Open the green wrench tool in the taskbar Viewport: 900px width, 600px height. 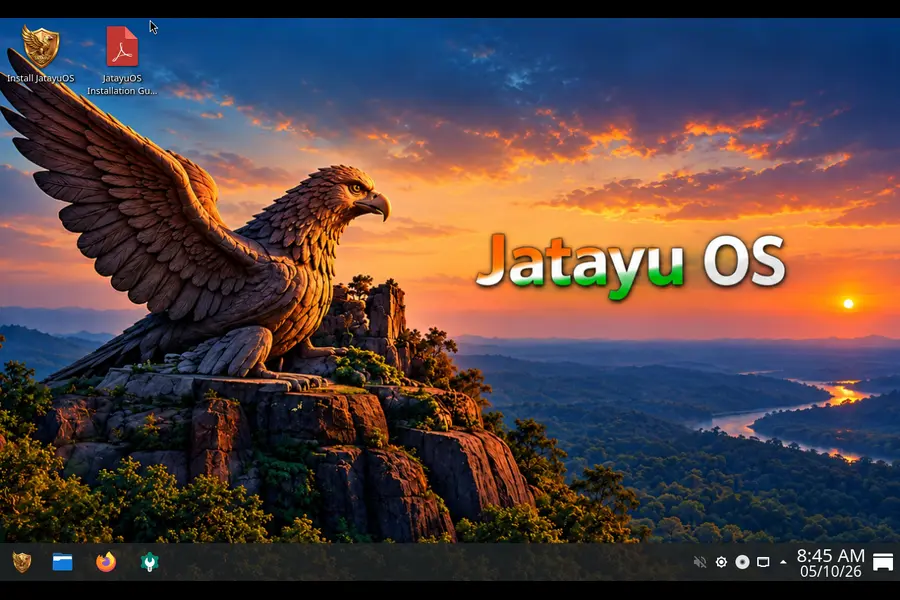(x=149, y=562)
